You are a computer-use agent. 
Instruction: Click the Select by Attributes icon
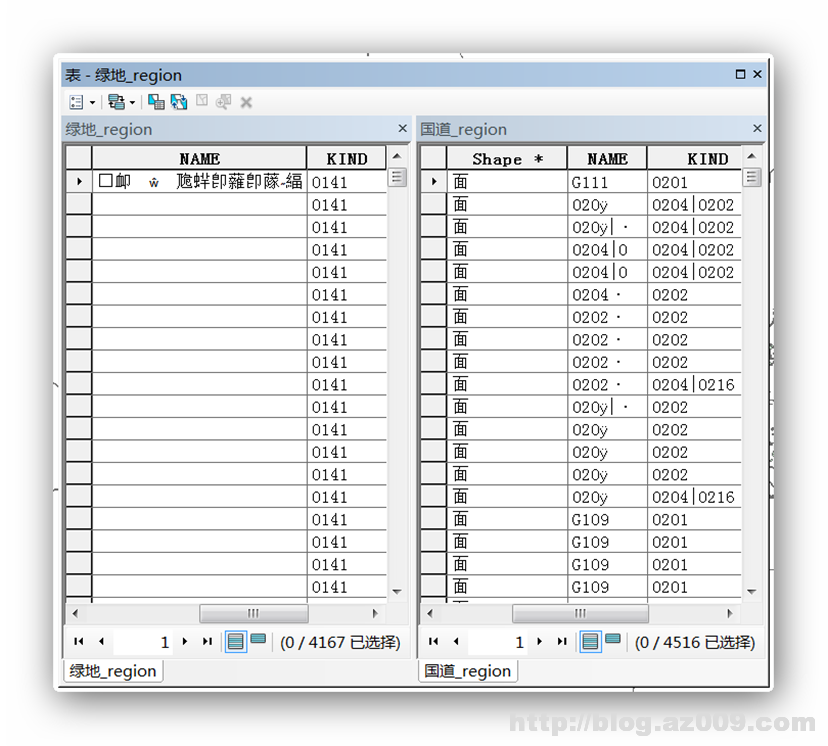point(155,101)
